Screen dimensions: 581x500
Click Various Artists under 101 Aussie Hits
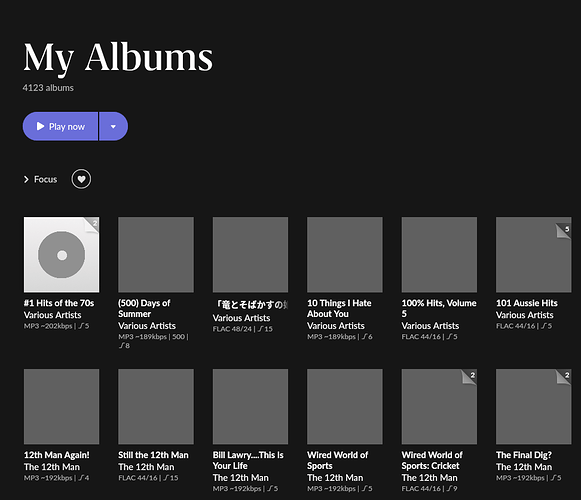525,315
